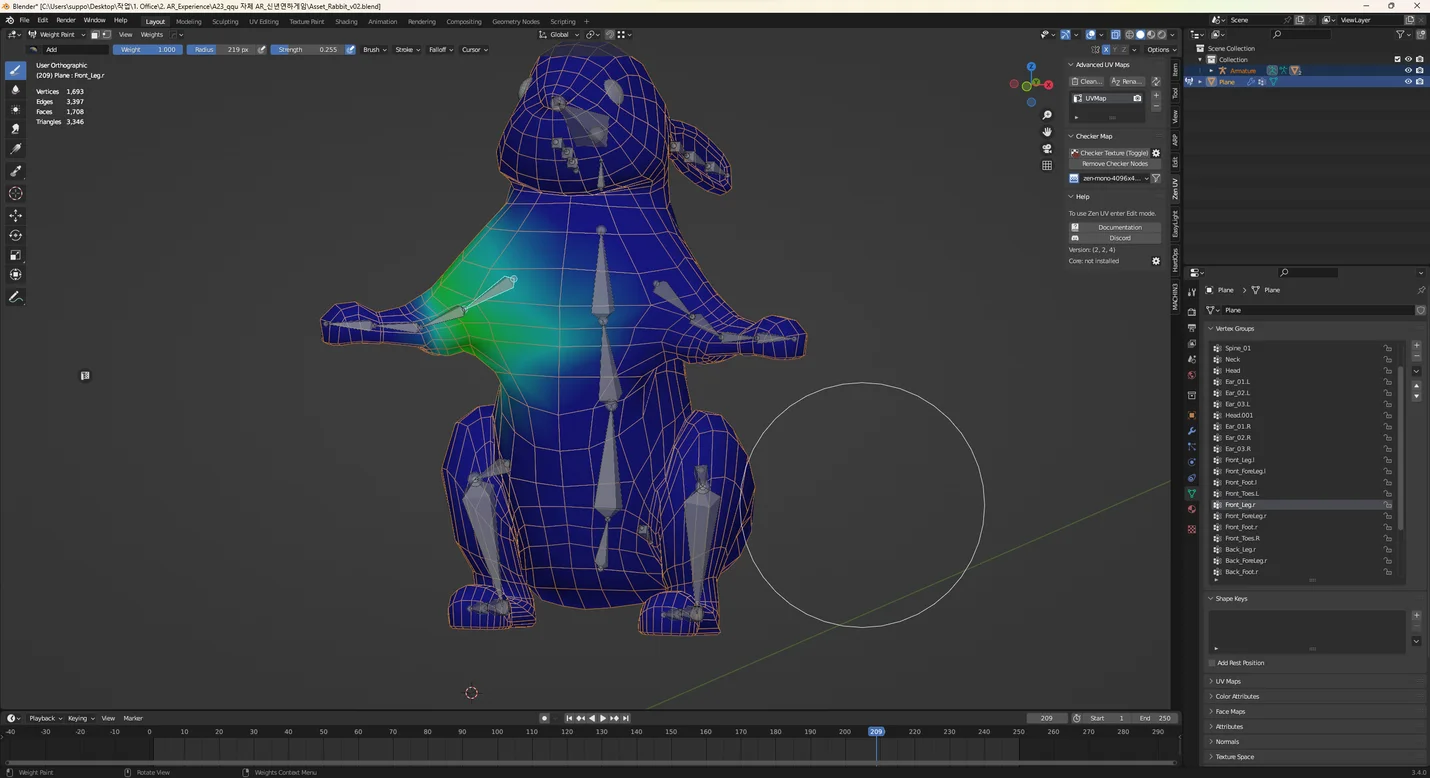The width and height of the screenshot is (1430, 778).
Task: Expand the UV Maps panel
Action: (1227, 681)
